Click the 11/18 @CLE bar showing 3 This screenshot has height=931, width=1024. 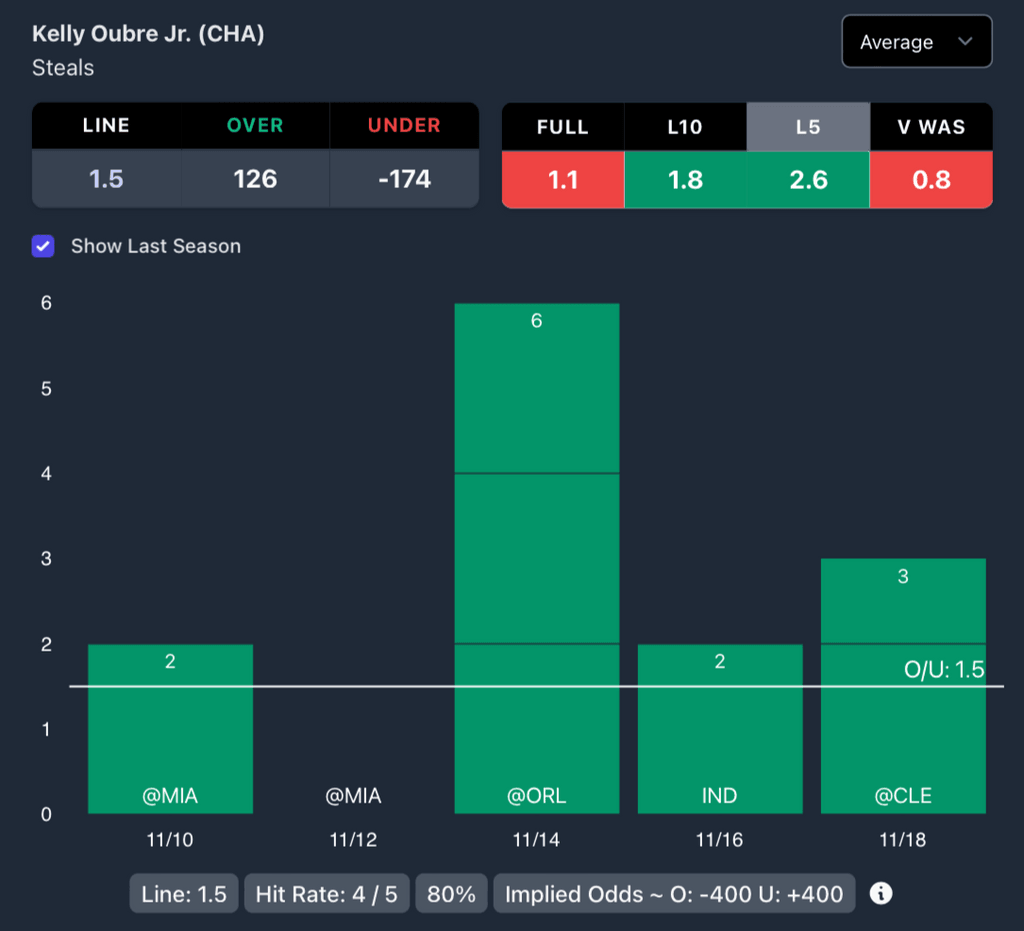pyautogui.click(x=903, y=686)
